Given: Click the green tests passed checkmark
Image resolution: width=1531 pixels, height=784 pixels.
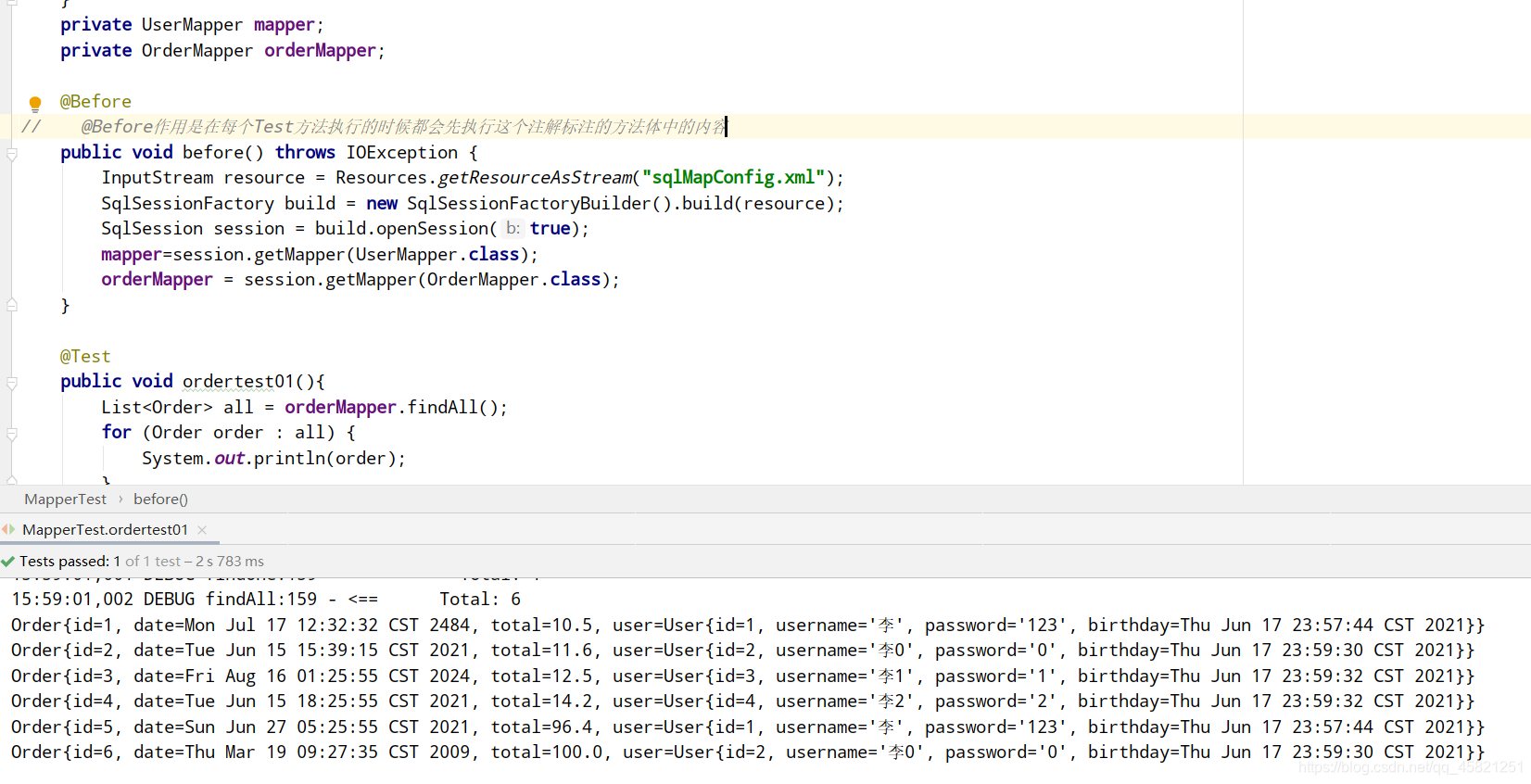Looking at the screenshot, I should (8, 562).
